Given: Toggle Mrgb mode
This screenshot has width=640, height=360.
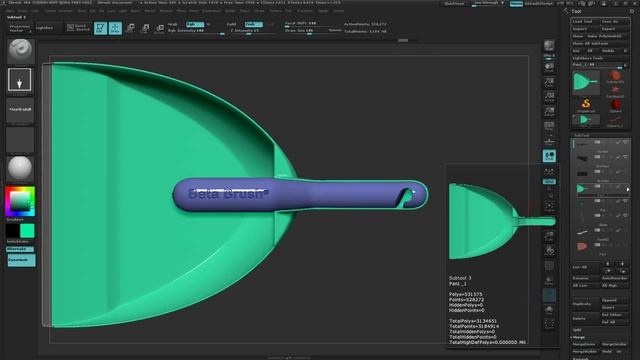Looking at the screenshot, I should (173, 24).
